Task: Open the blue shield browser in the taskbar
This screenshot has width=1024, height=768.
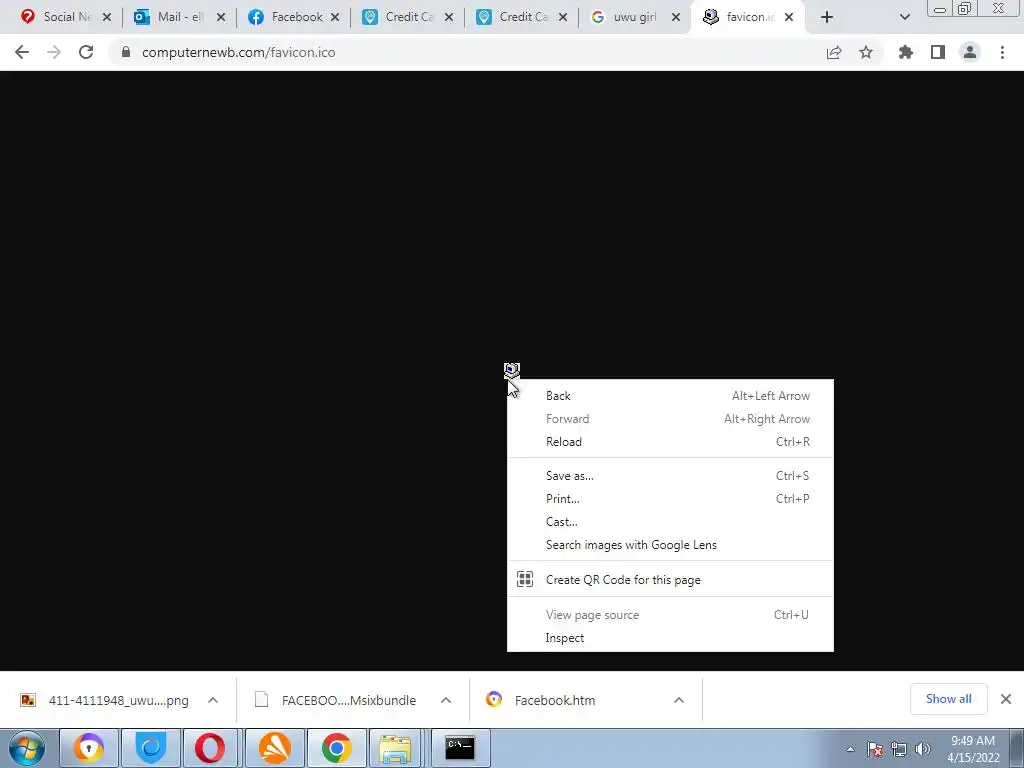Action: point(151,748)
